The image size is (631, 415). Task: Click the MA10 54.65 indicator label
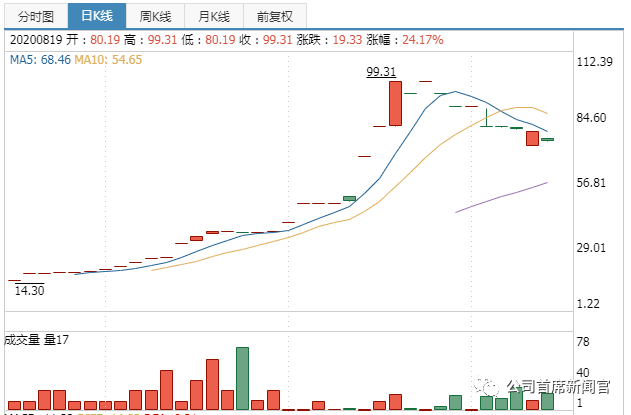[108, 60]
